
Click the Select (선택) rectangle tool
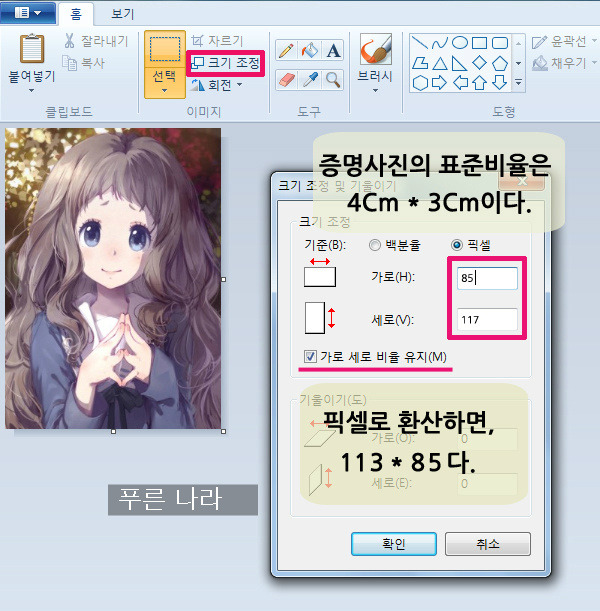point(165,49)
